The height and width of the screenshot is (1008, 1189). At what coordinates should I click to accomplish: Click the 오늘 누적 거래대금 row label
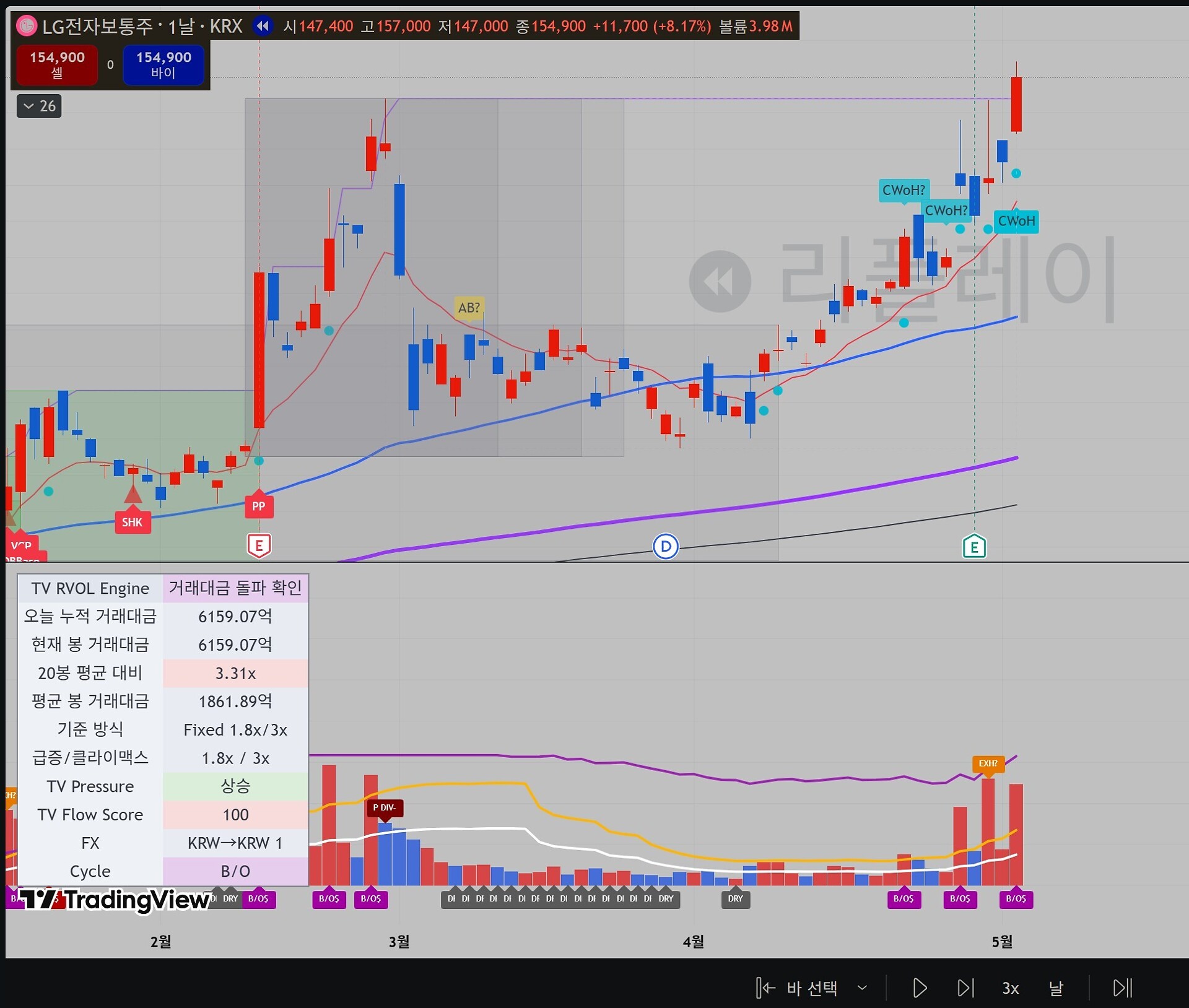click(90, 616)
